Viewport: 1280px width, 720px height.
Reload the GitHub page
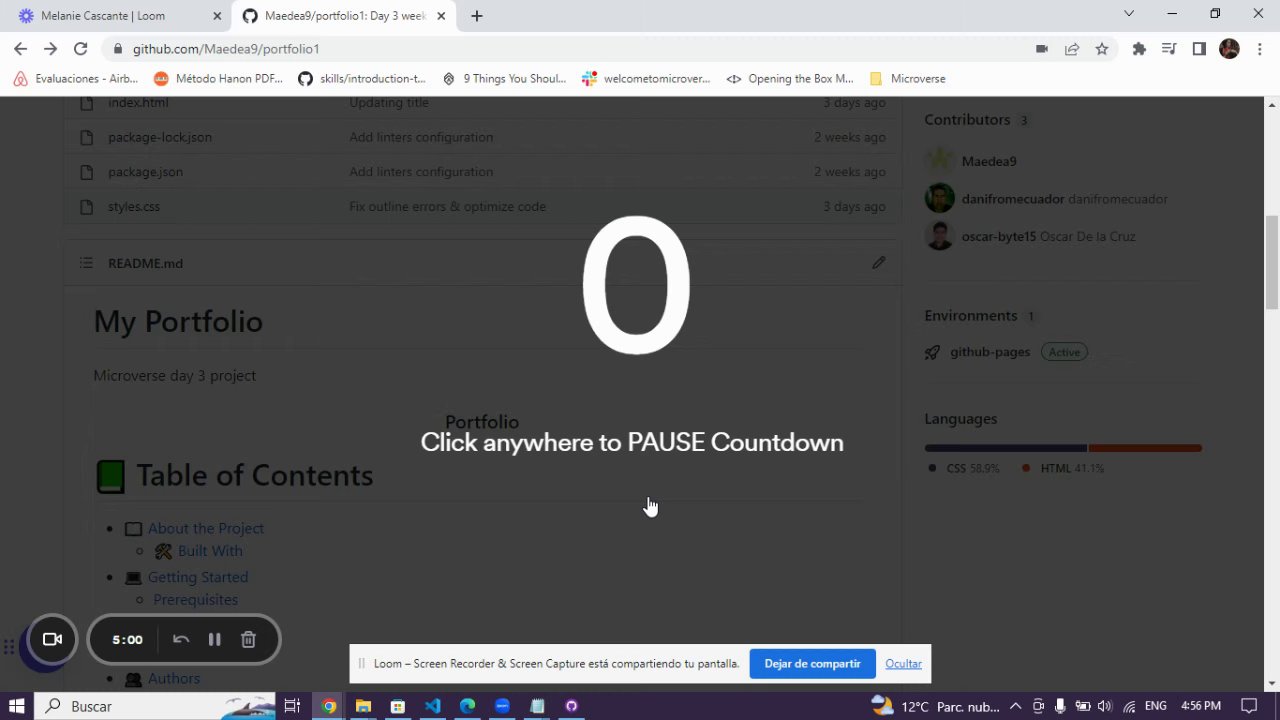pos(81,49)
